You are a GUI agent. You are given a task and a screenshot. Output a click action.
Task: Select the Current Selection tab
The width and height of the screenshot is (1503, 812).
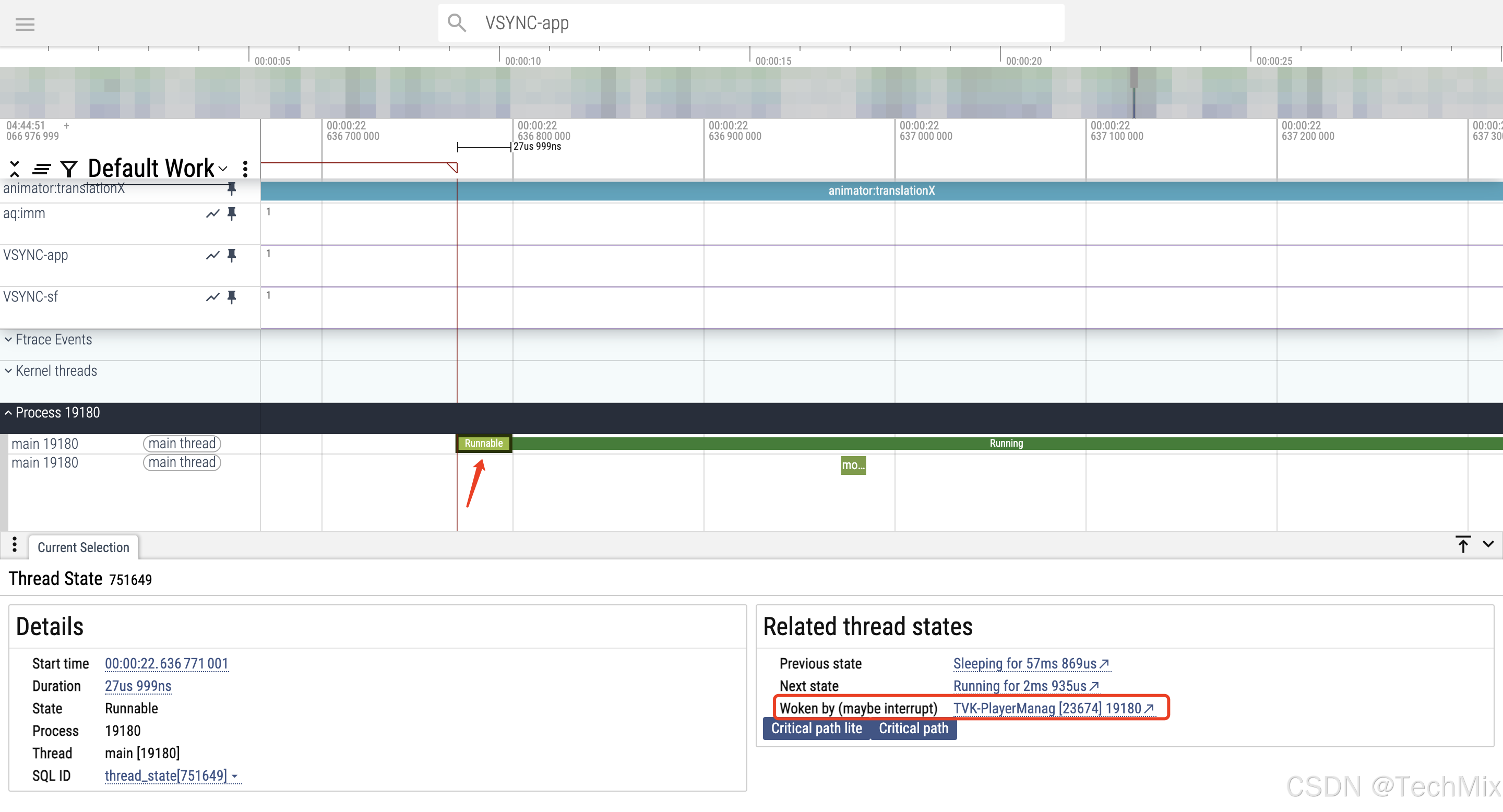click(x=83, y=547)
